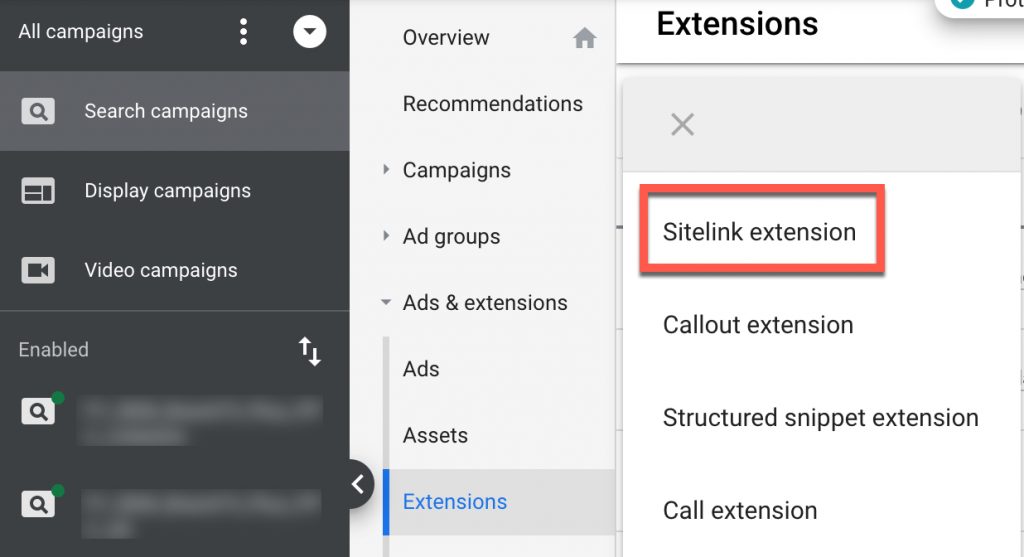Go to the Assets page

435,435
